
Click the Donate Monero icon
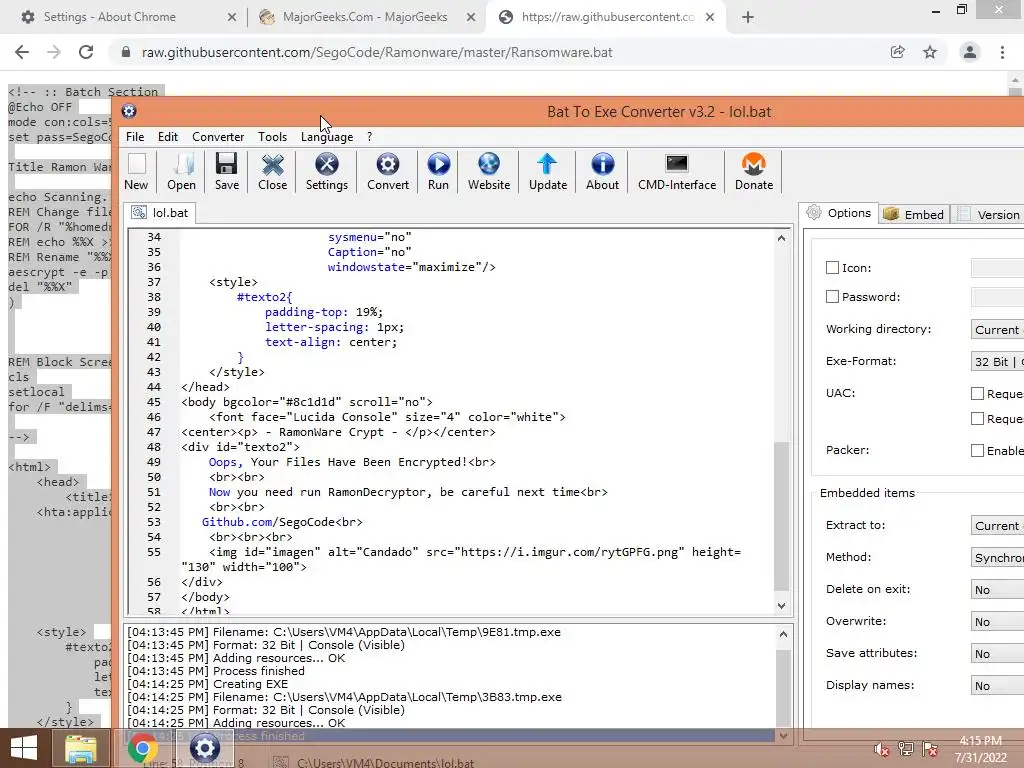pos(754,172)
